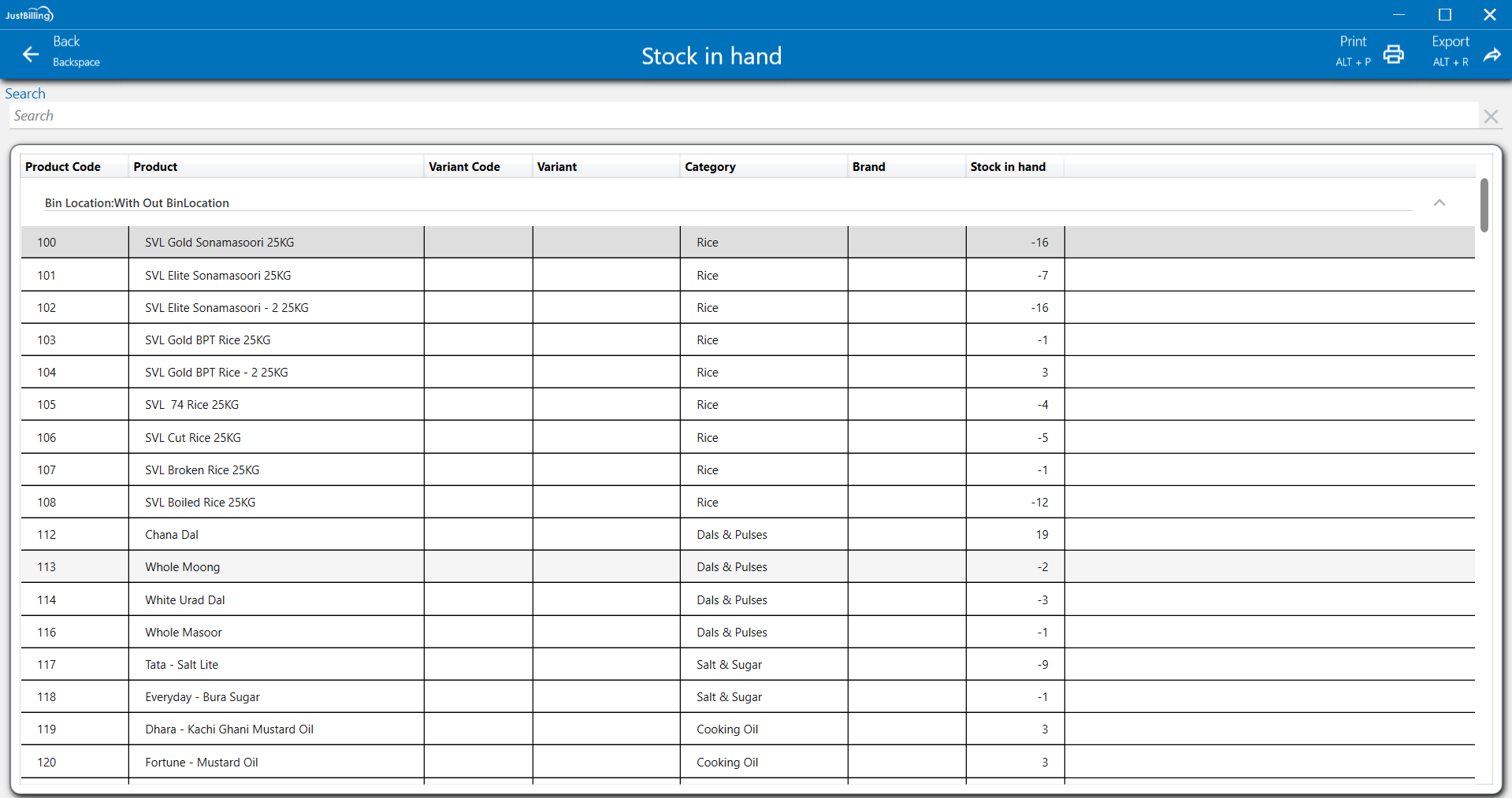Sort by Stock in hand column header

[x=1007, y=167]
